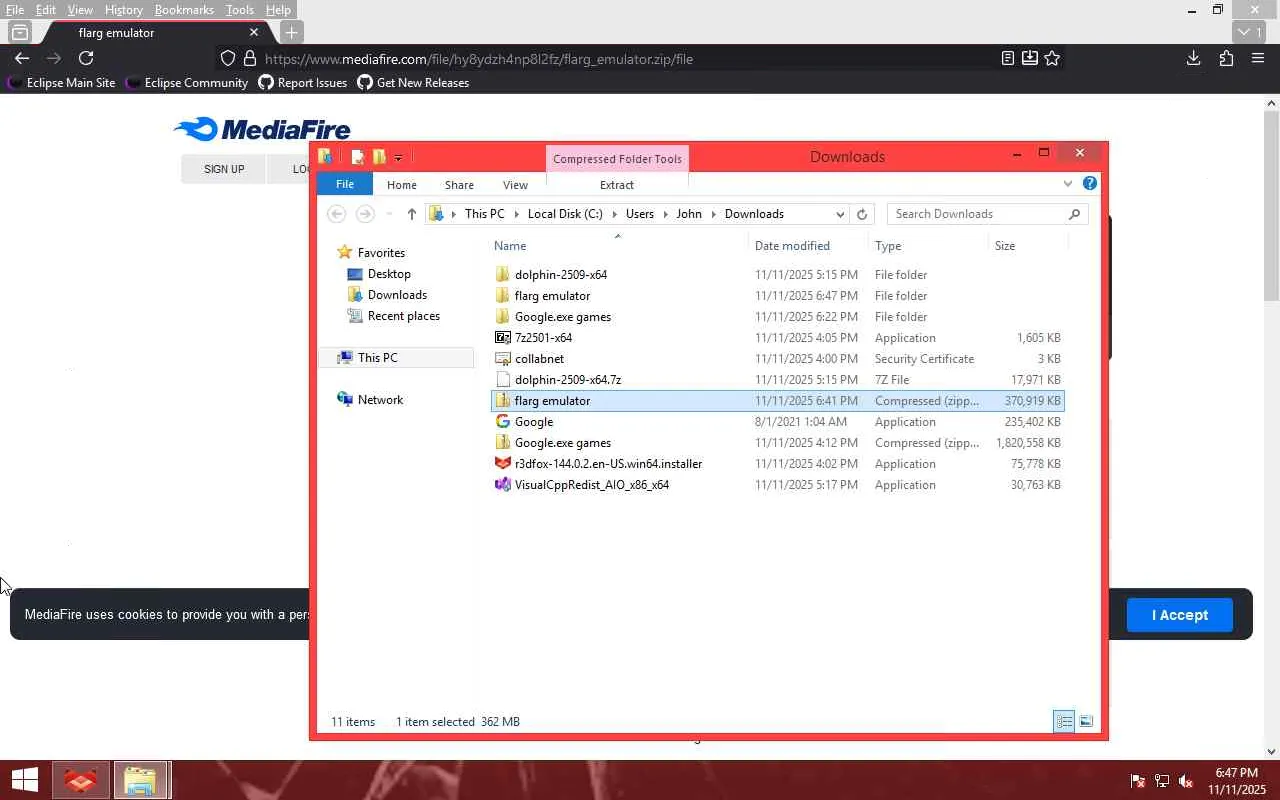Viewport: 1280px width, 800px height.
Task: Open the browser History menu
Action: click(123, 10)
